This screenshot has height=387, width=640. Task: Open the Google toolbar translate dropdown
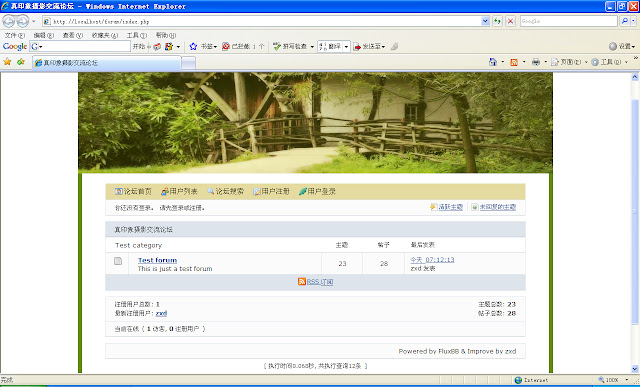tap(346, 47)
